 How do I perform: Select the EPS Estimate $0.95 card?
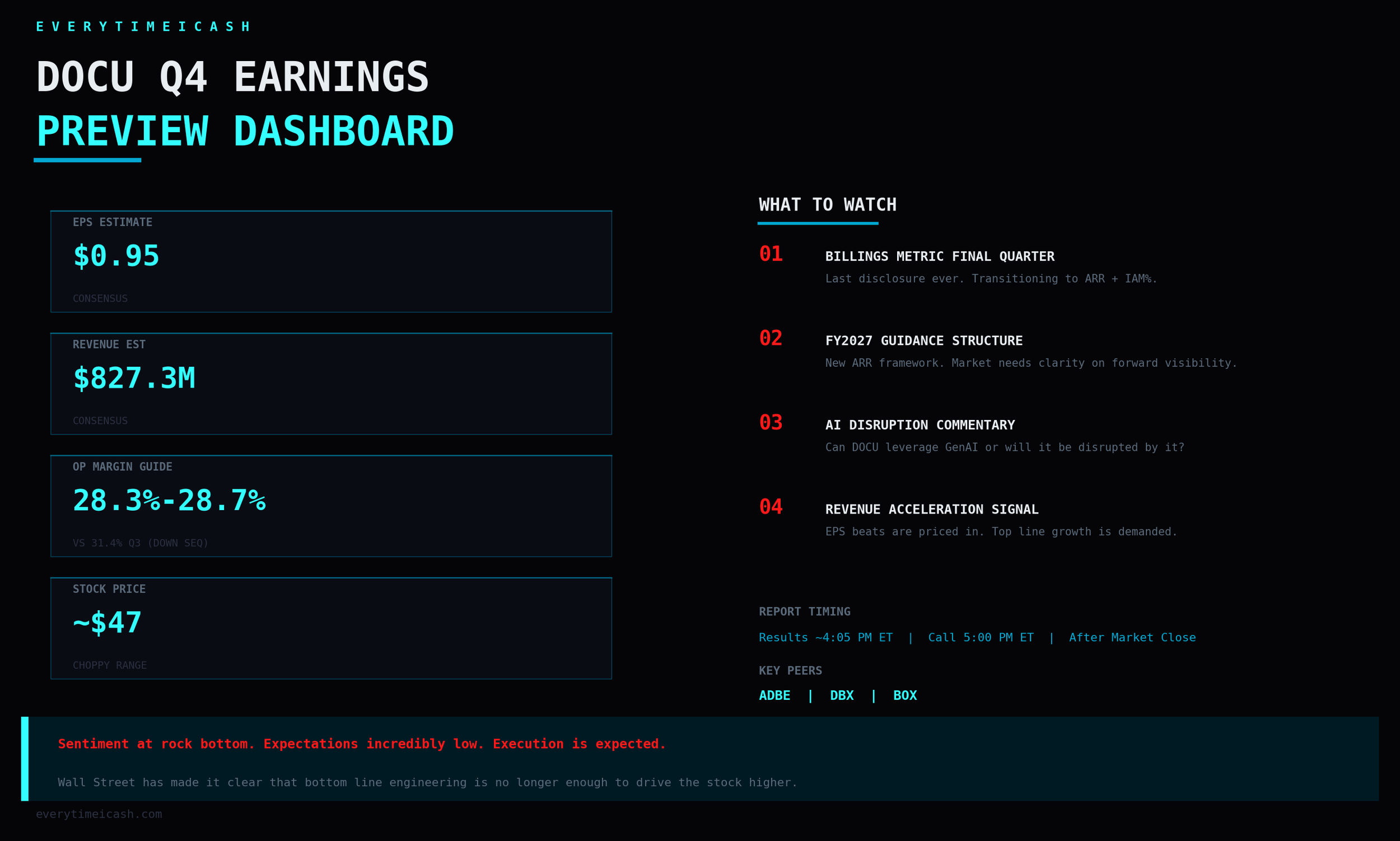[331, 261]
